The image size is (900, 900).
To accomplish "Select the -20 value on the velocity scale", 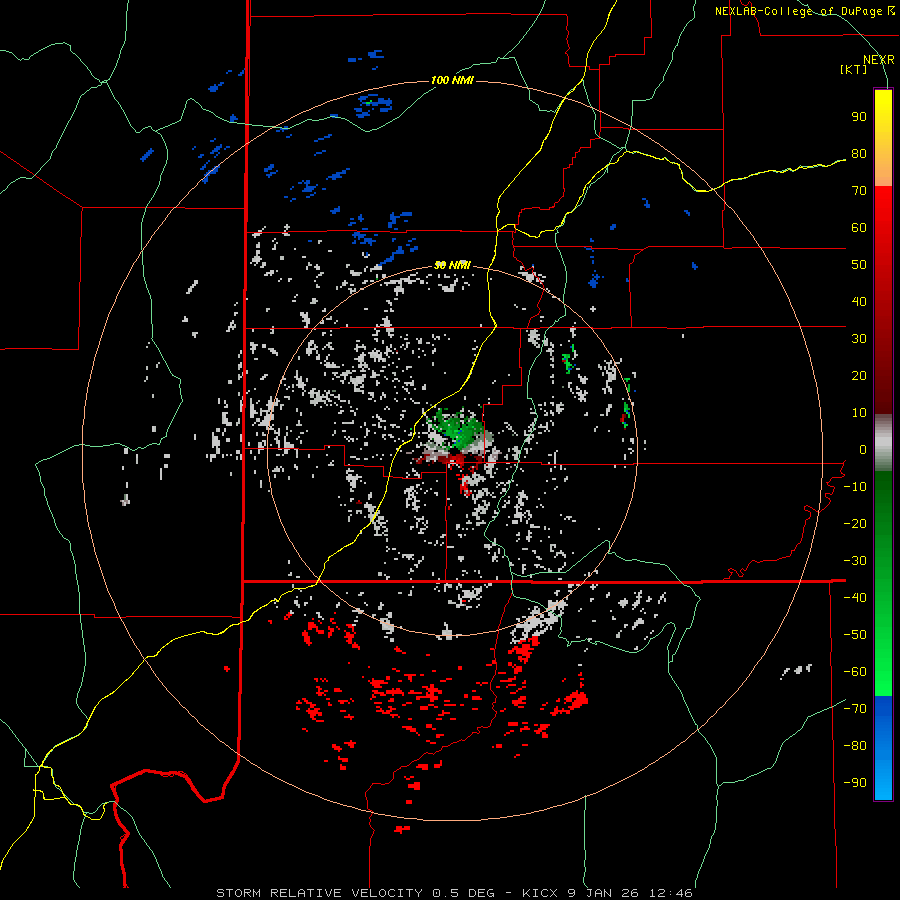I will point(855,524).
